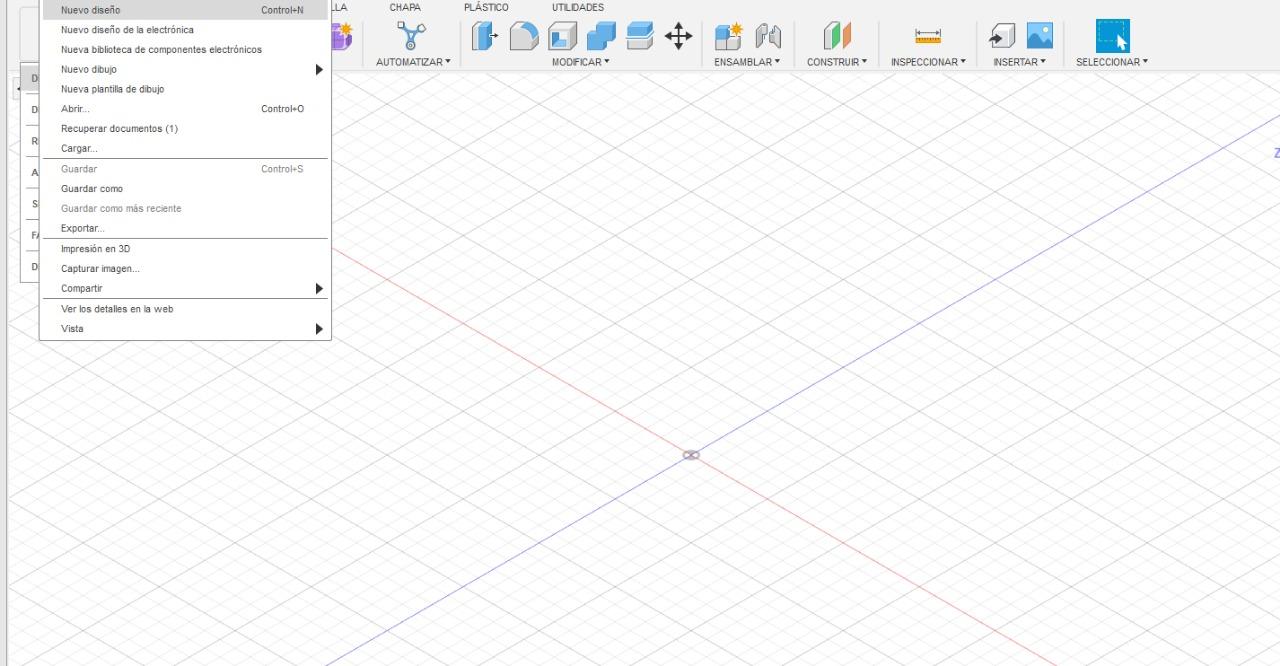1280x666 pixels.
Task: Click the Insert Derive icon
Action: click(x=1002, y=37)
